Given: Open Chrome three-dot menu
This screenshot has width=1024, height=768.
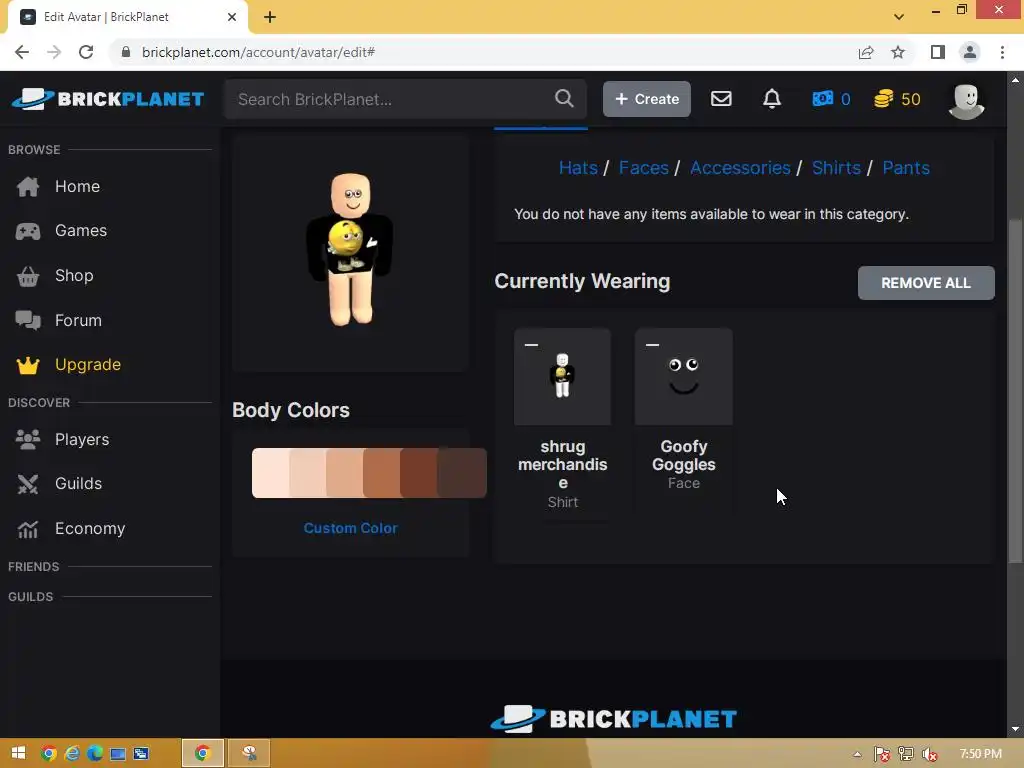Looking at the screenshot, I should (1002, 52).
